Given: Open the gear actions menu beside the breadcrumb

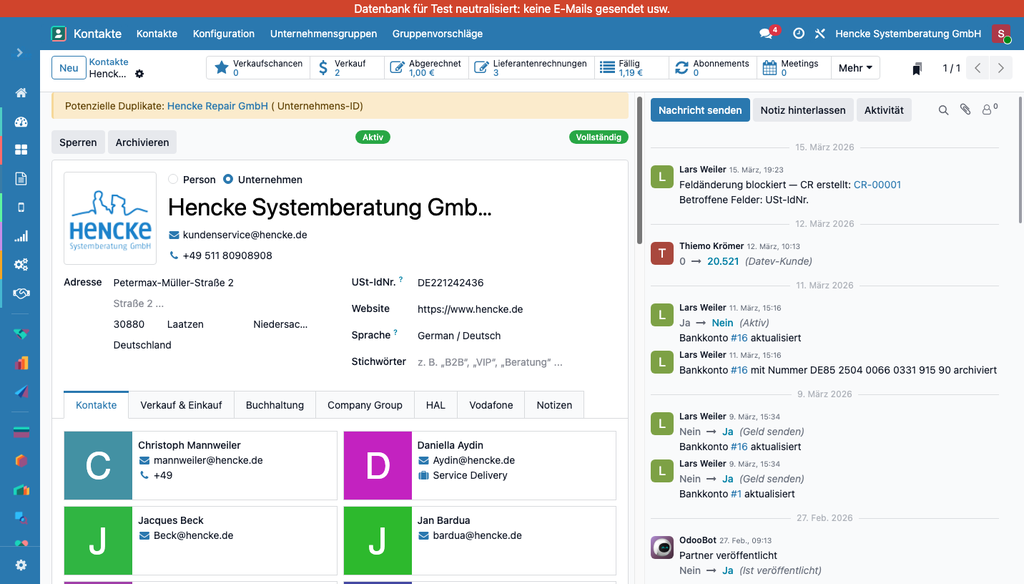Looking at the screenshot, I should [x=140, y=74].
